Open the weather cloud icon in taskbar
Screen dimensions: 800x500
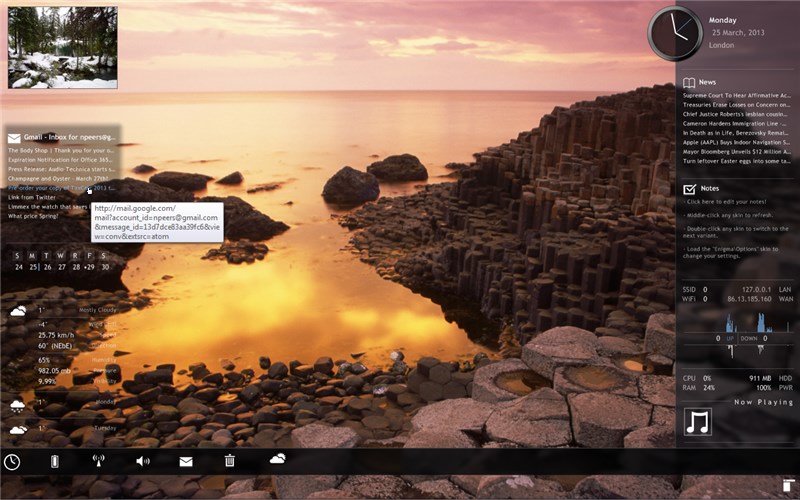[x=277, y=459]
